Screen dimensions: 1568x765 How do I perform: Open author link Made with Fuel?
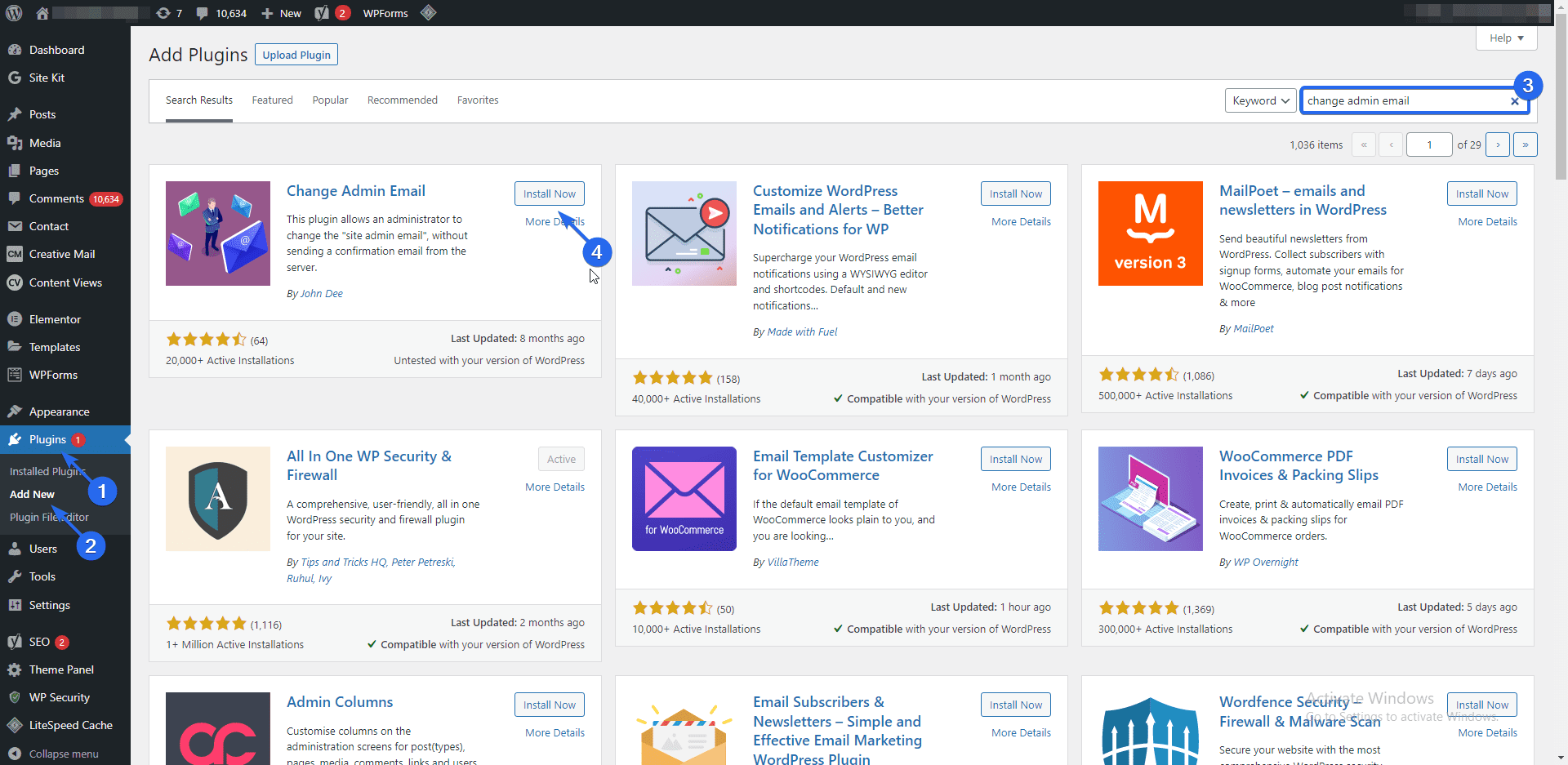[x=802, y=331]
